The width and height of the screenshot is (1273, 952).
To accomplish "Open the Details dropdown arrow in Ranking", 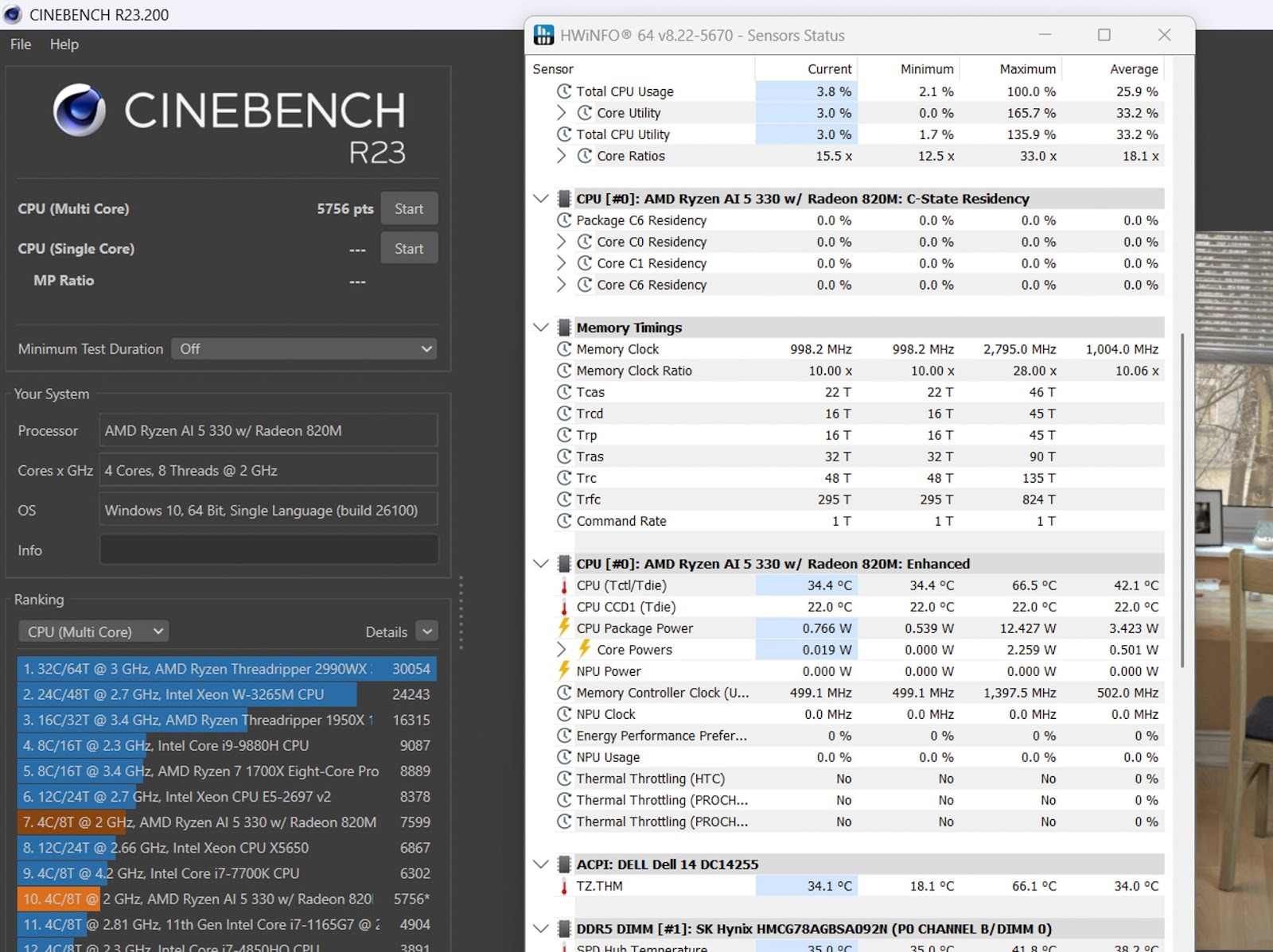I will pyautogui.click(x=427, y=631).
